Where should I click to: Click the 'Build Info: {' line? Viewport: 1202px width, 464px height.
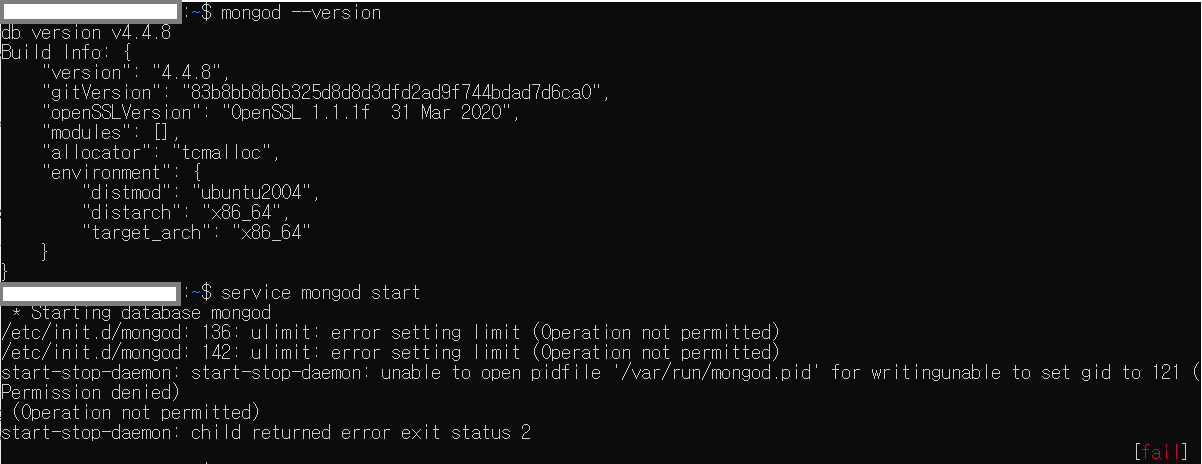66,53
